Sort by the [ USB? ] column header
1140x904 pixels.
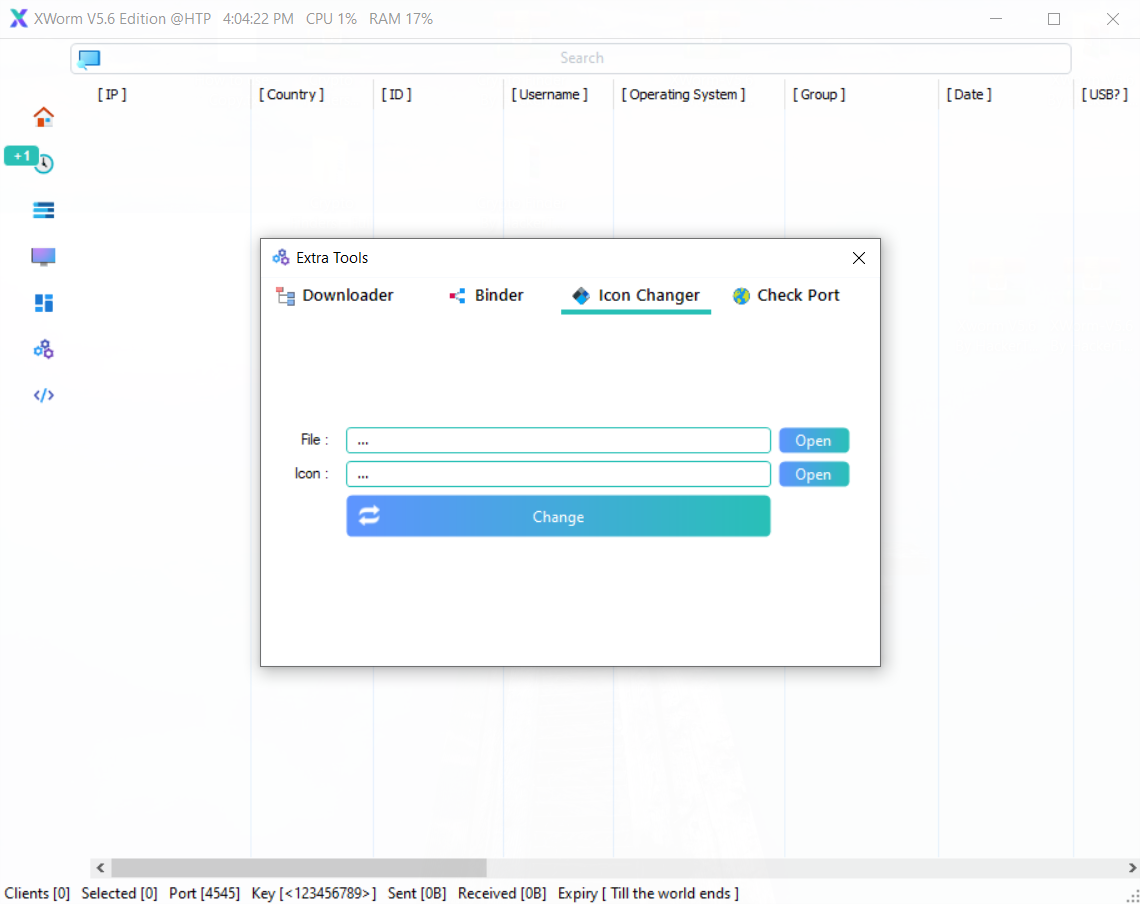click(x=1104, y=95)
